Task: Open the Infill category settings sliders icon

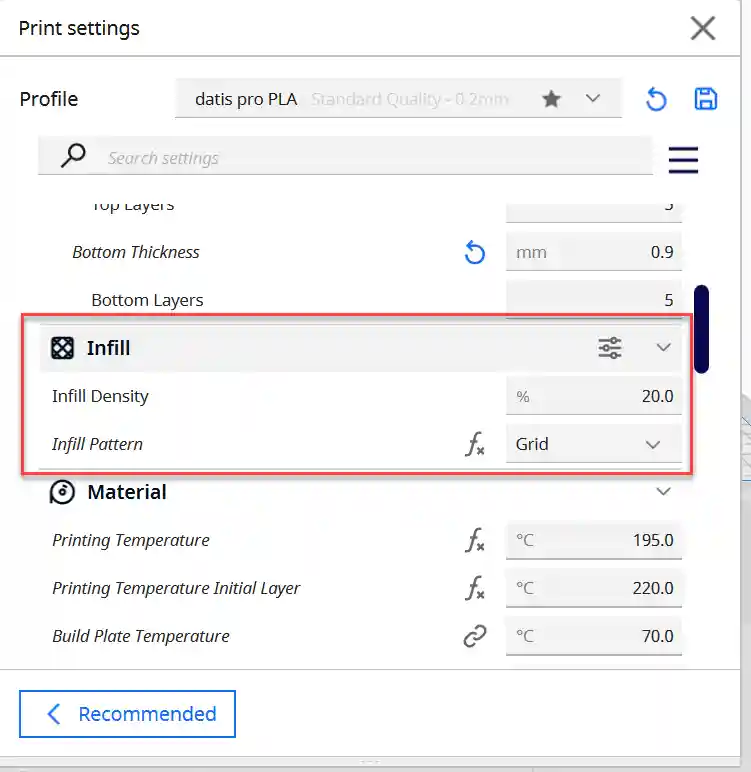Action: (610, 348)
